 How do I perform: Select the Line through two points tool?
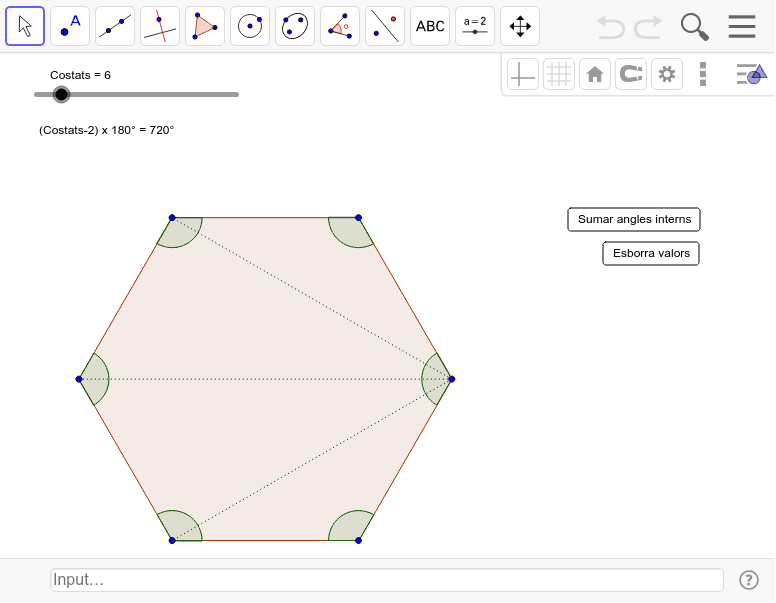click(x=115, y=26)
